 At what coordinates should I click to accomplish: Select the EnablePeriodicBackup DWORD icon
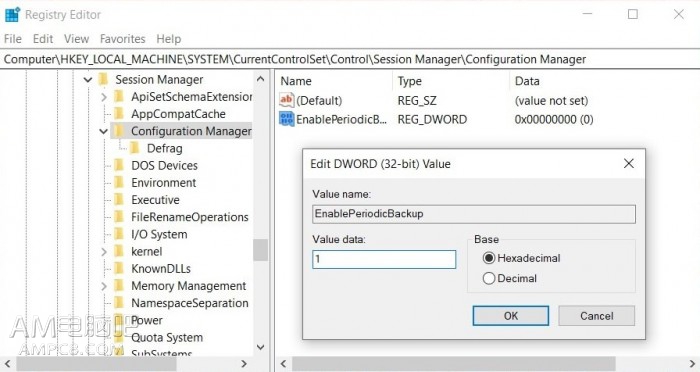[x=286, y=119]
